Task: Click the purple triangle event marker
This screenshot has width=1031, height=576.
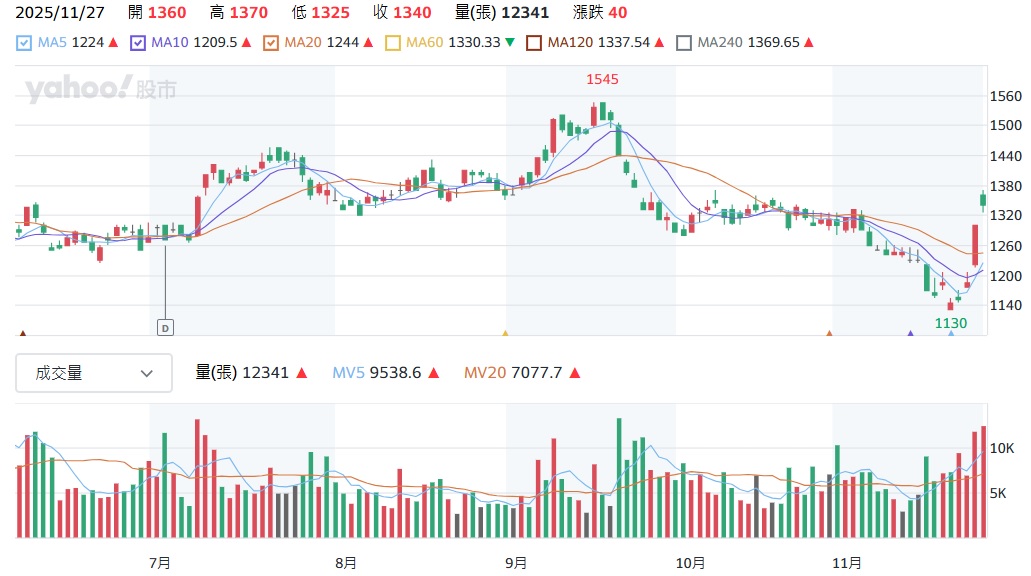Action: [x=910, y=333]
